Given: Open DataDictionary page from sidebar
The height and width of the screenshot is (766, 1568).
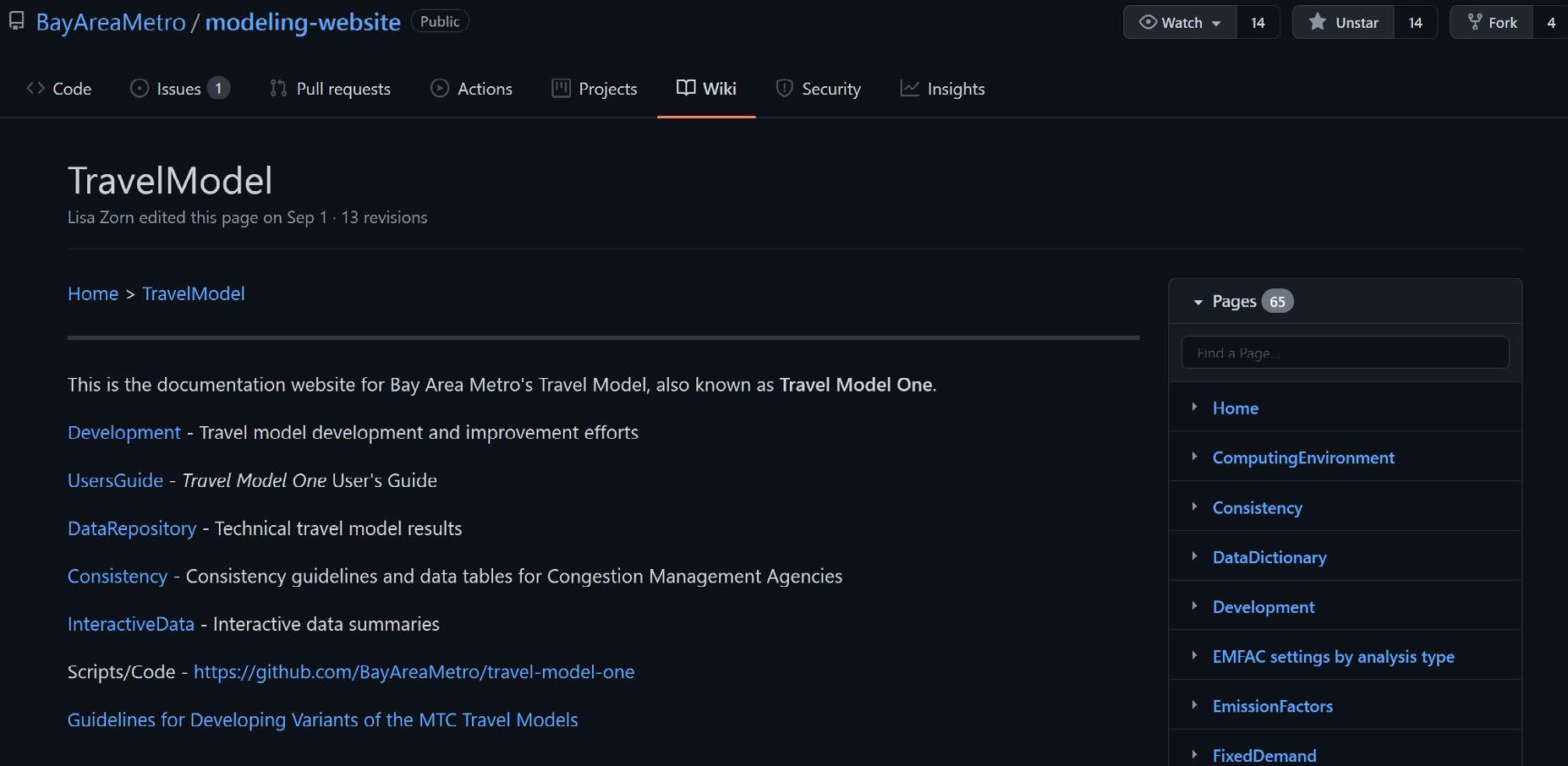Looking at the screenshot, I should pos(1269,557).
